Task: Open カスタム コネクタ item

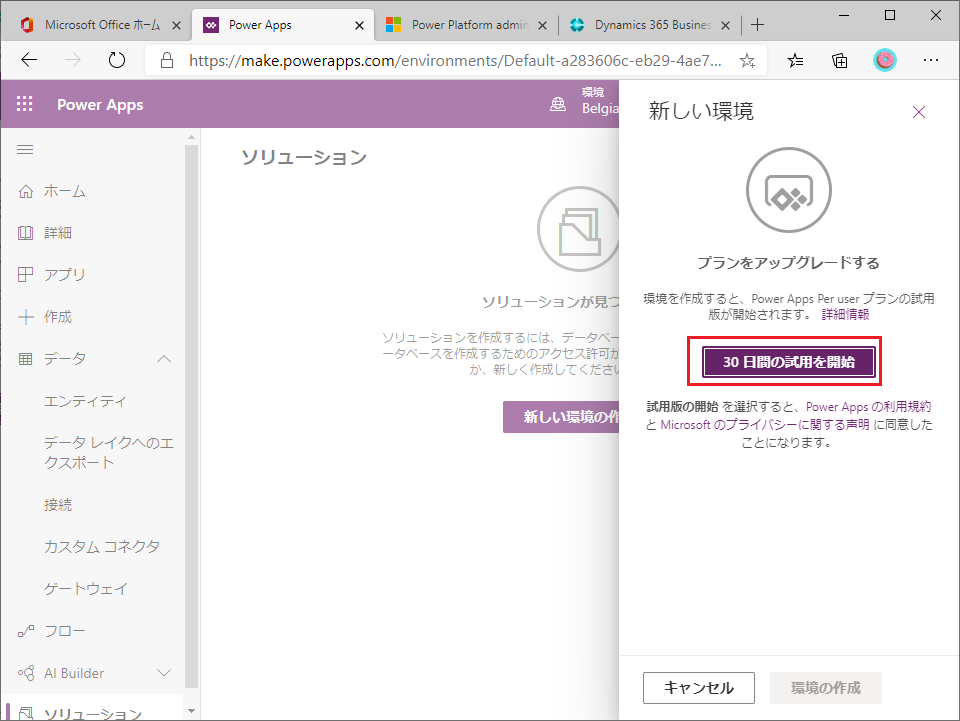Action: (102, 547)
